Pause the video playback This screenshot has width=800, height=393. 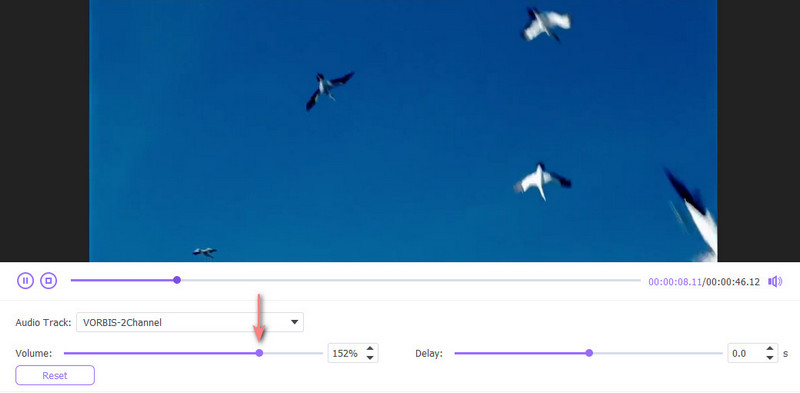[25, 281]
